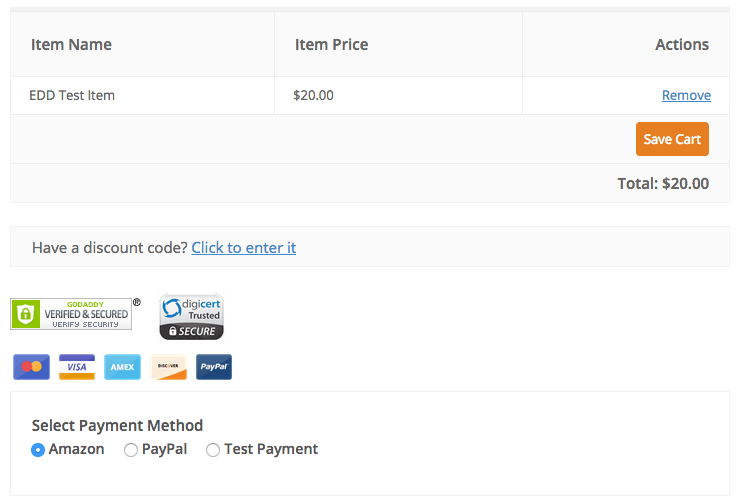741x504 pixels.
Task: Remove EDD Test Item from cart
Action: (x=686, y=96)
